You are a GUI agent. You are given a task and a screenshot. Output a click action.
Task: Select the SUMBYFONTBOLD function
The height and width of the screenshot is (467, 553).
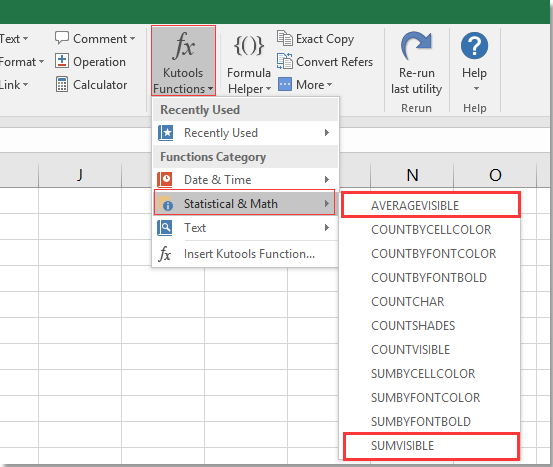point(430,421)
